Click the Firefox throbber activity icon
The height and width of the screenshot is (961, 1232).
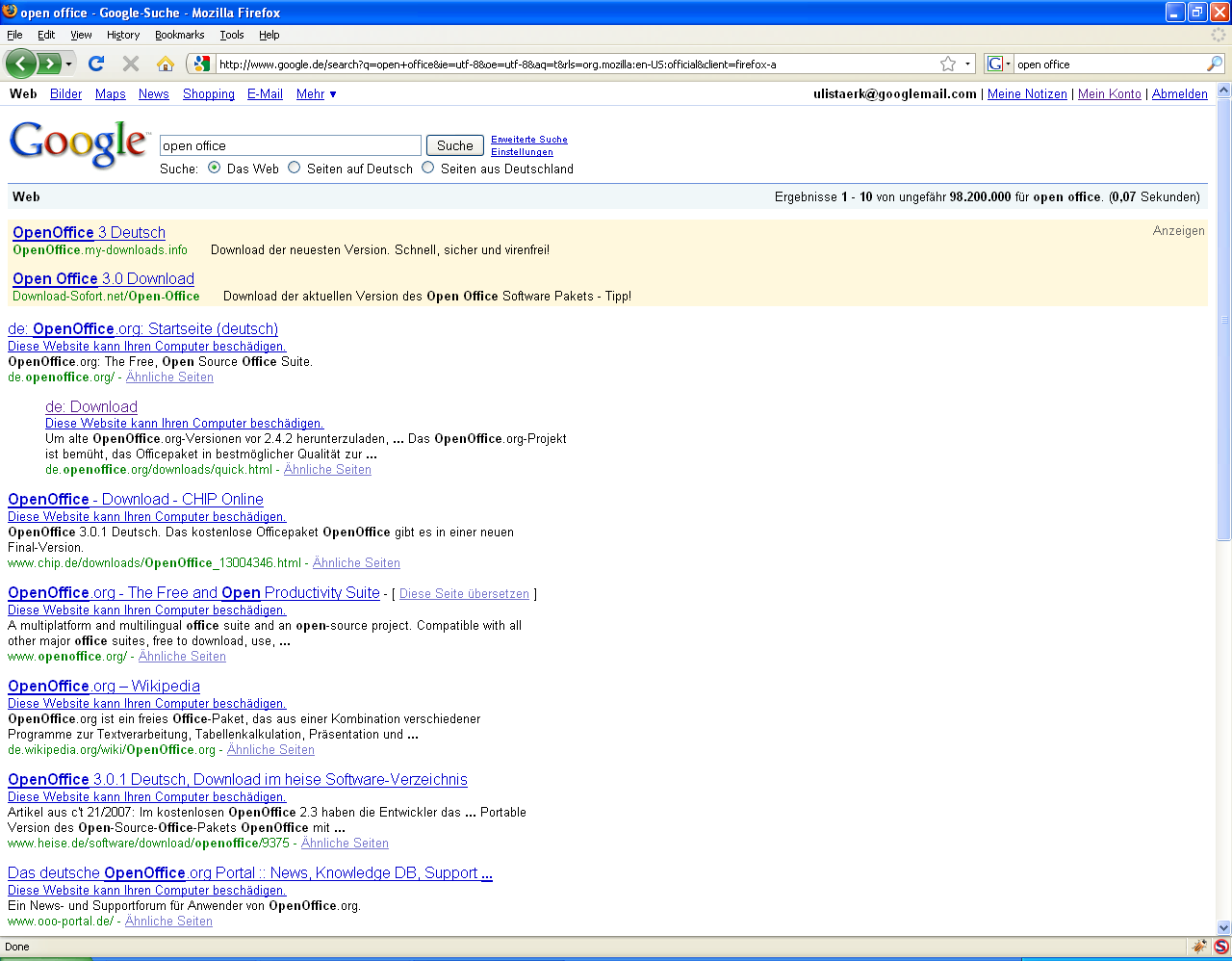pos(1219,35)
